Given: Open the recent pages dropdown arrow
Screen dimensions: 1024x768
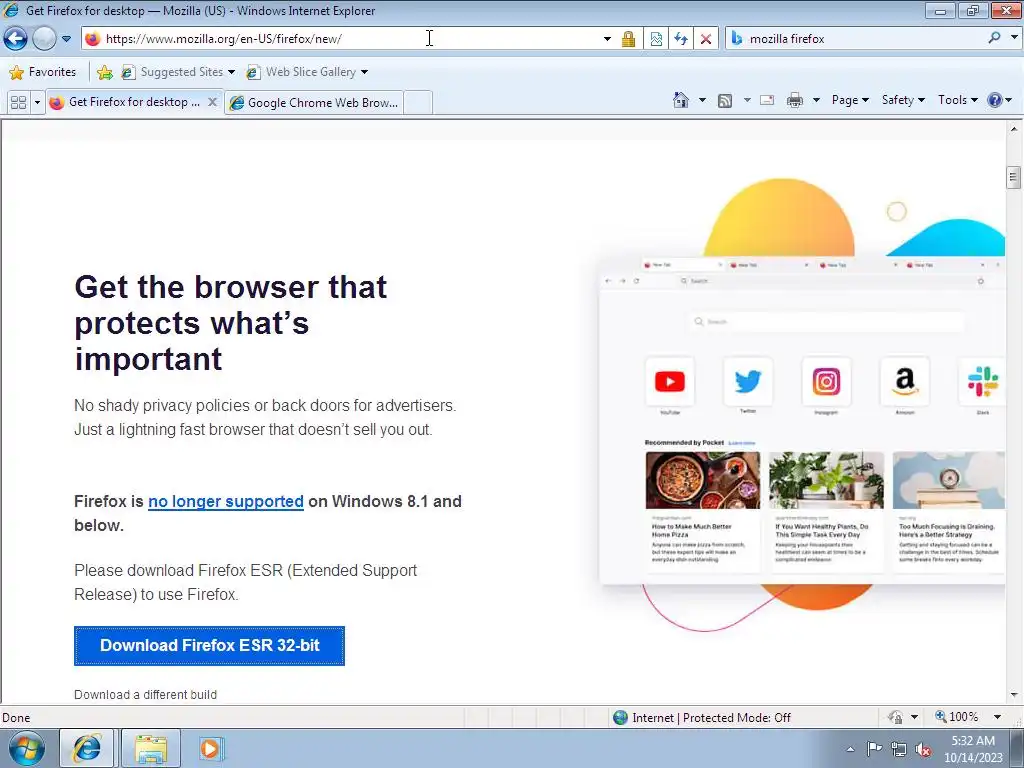Looking at the screenshot, I should [67, 39].
